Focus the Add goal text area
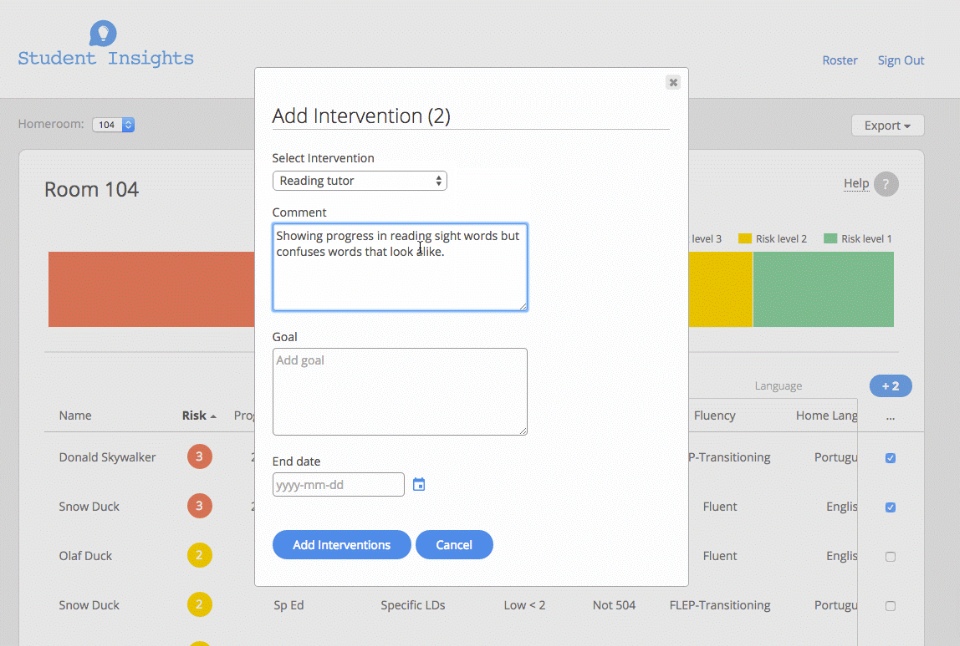This screenshot has width=960, height=646. 400,391
